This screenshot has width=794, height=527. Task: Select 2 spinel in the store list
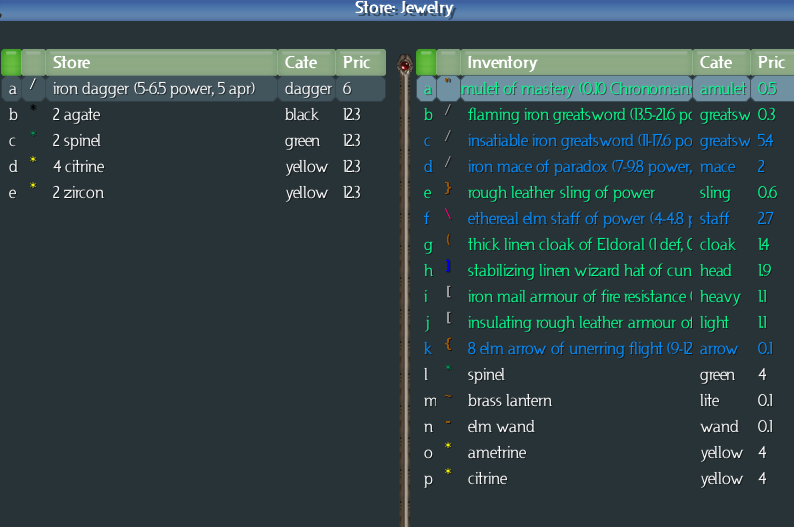click(77, 140)
